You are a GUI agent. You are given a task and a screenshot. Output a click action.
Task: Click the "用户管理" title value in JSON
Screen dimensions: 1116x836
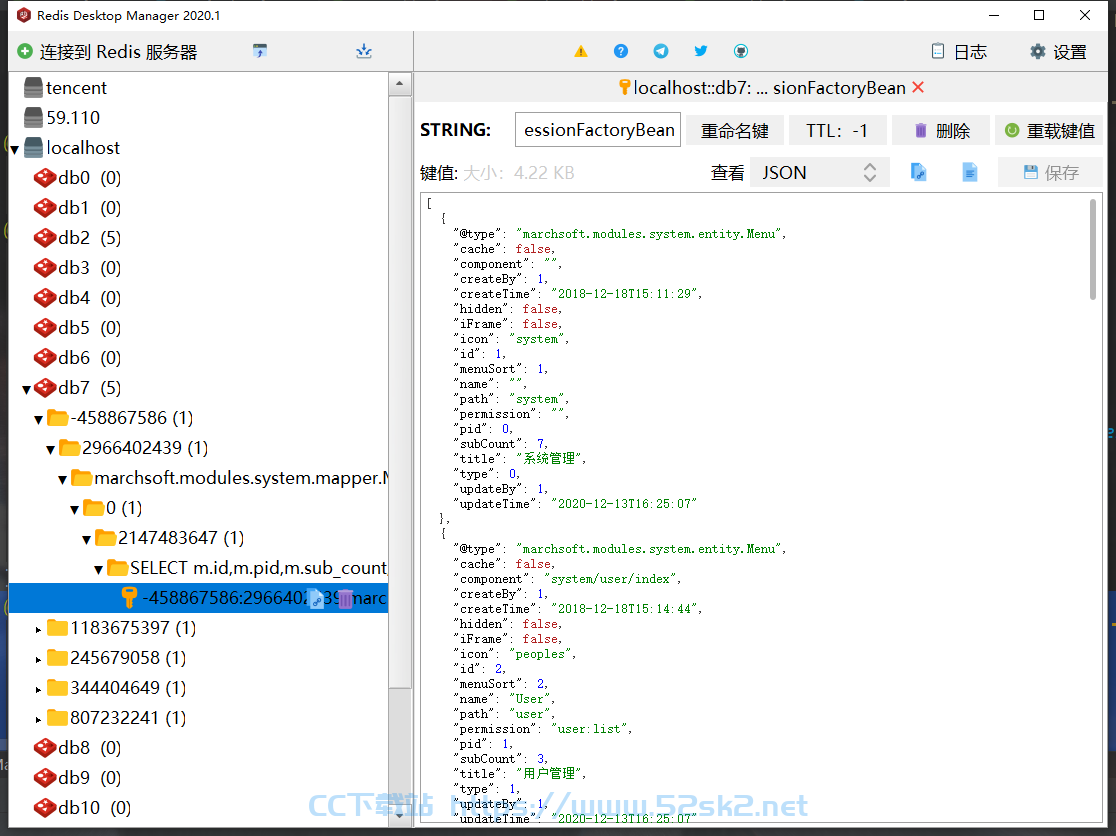[549, 774]
